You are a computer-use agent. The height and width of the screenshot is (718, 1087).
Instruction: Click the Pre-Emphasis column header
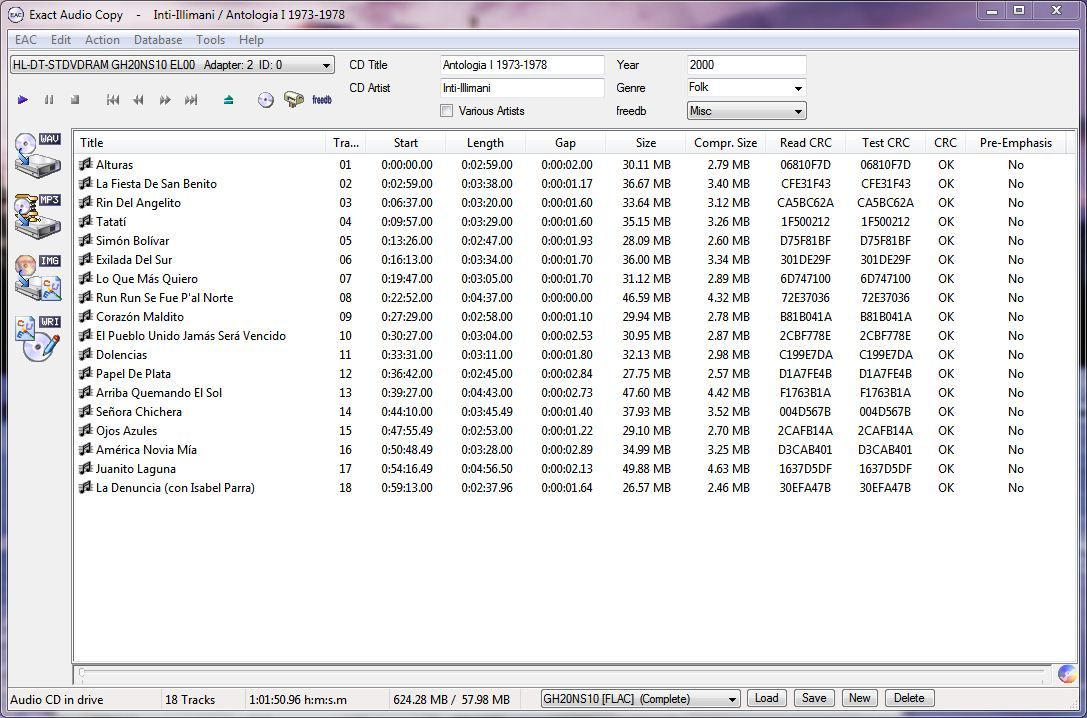(1016, 143)
